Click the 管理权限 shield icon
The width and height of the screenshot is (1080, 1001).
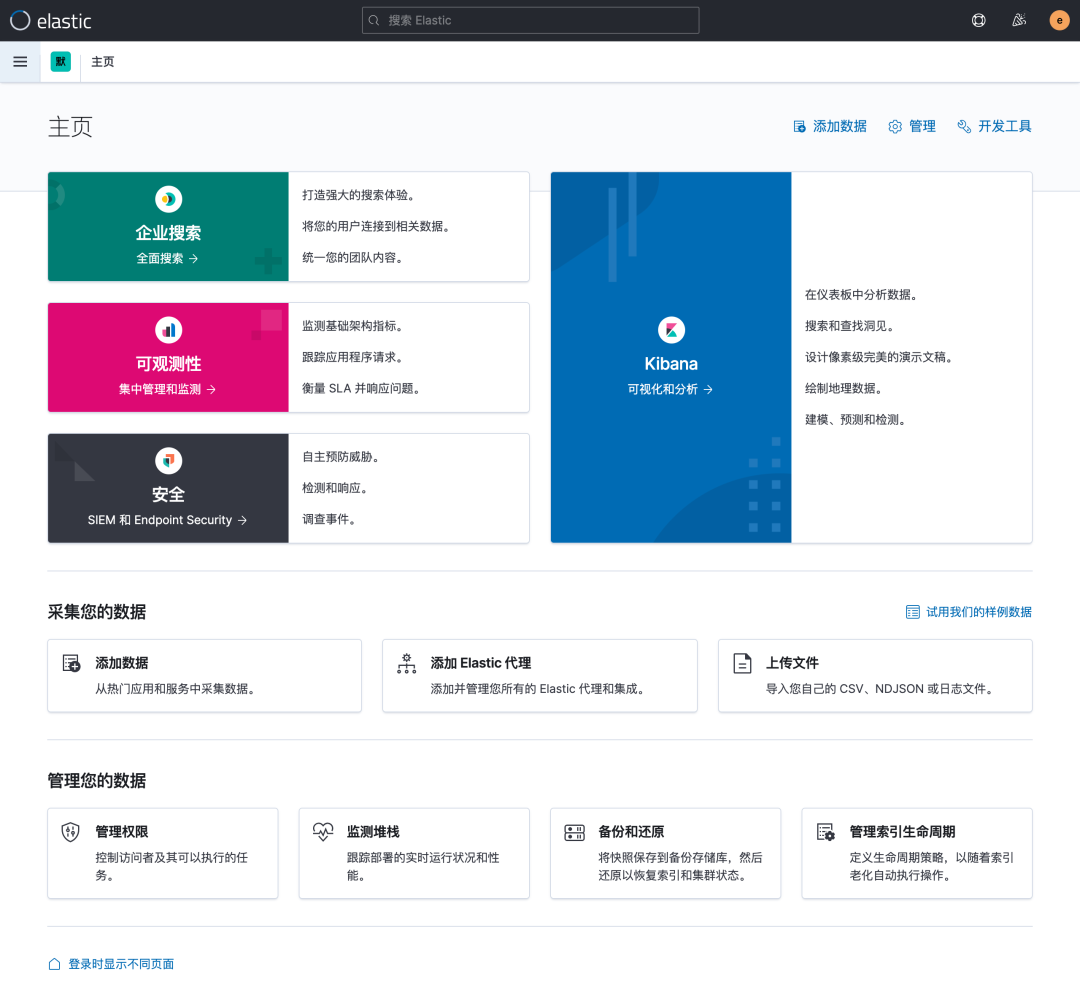coord(71,832)
